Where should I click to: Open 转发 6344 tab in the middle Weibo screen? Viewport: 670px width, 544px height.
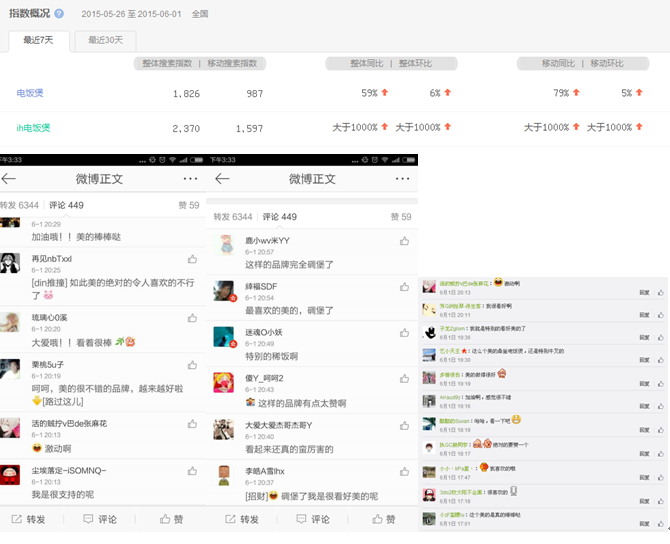point(233,217)
